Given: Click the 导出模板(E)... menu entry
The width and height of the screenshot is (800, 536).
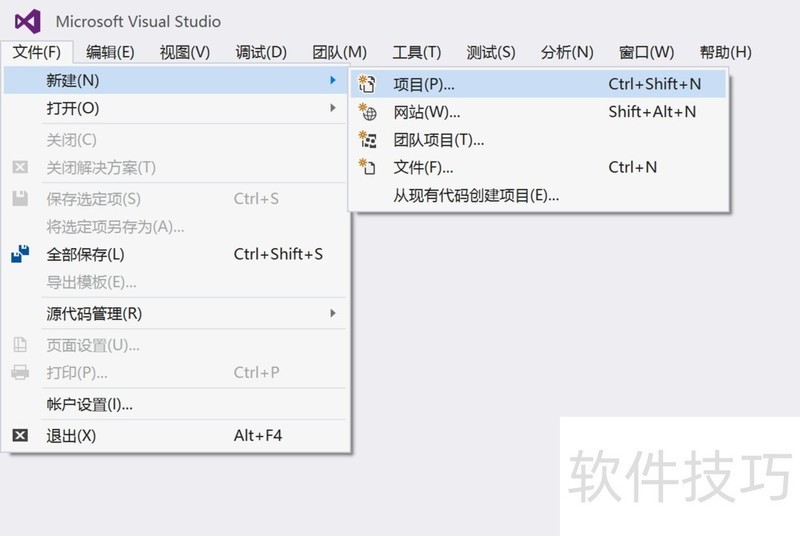Looking at the screenshot, I should [176, 282].
